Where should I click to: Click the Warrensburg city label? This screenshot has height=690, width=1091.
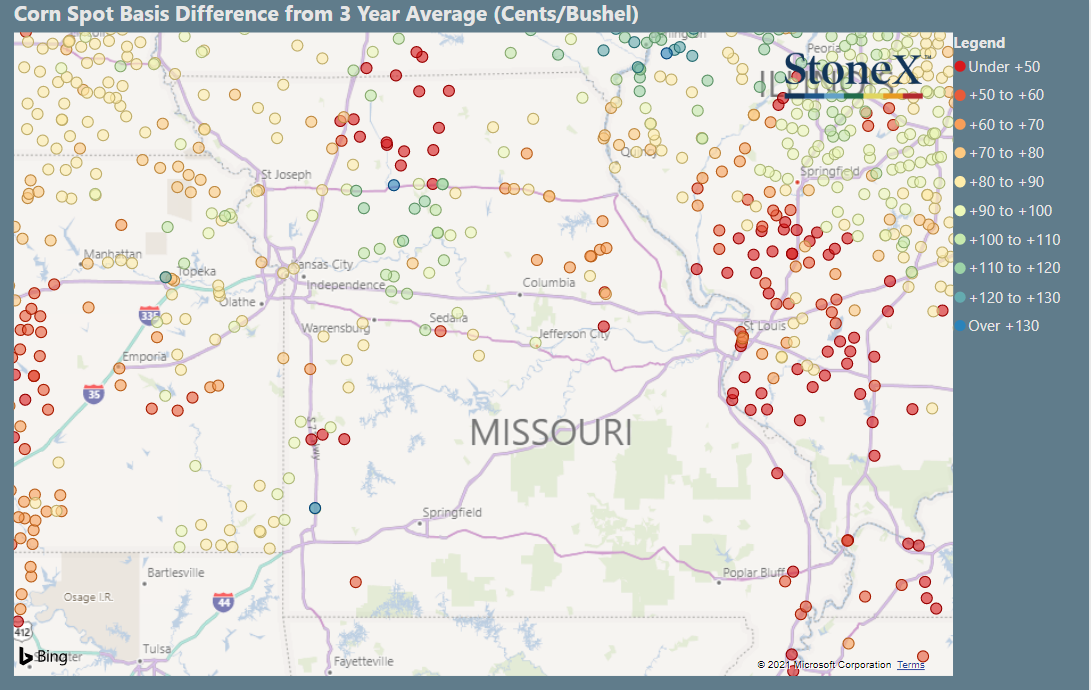pyautogui.click(x=335, y=328)
